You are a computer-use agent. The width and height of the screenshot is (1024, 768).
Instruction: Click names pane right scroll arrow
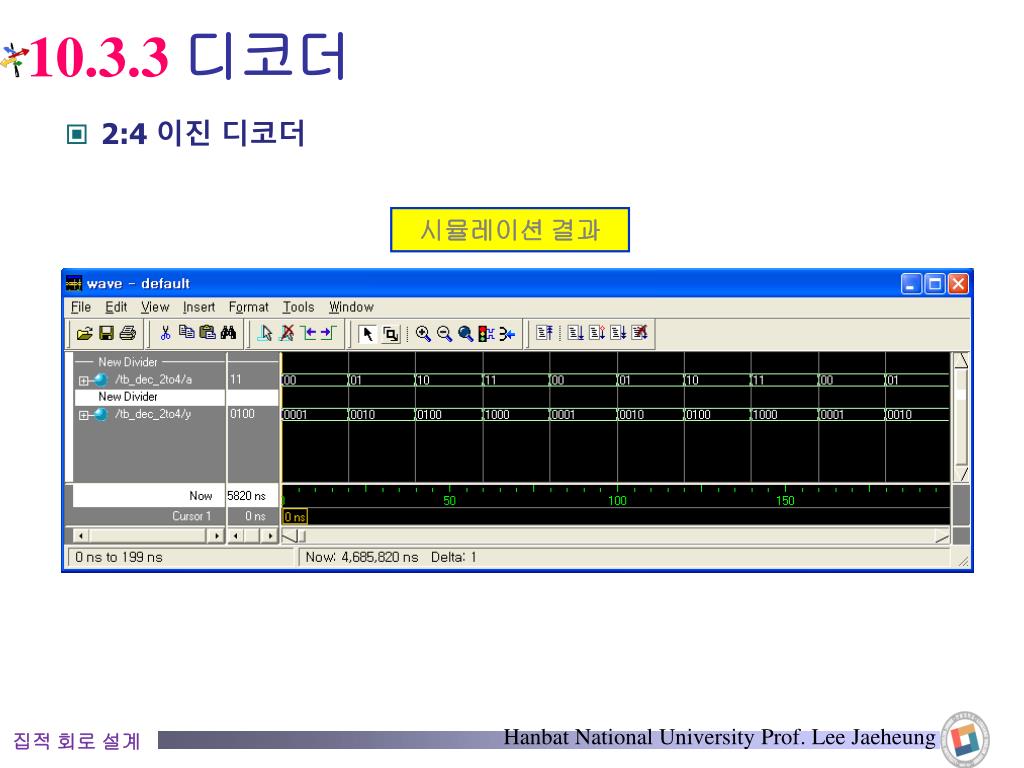[217, 536]
